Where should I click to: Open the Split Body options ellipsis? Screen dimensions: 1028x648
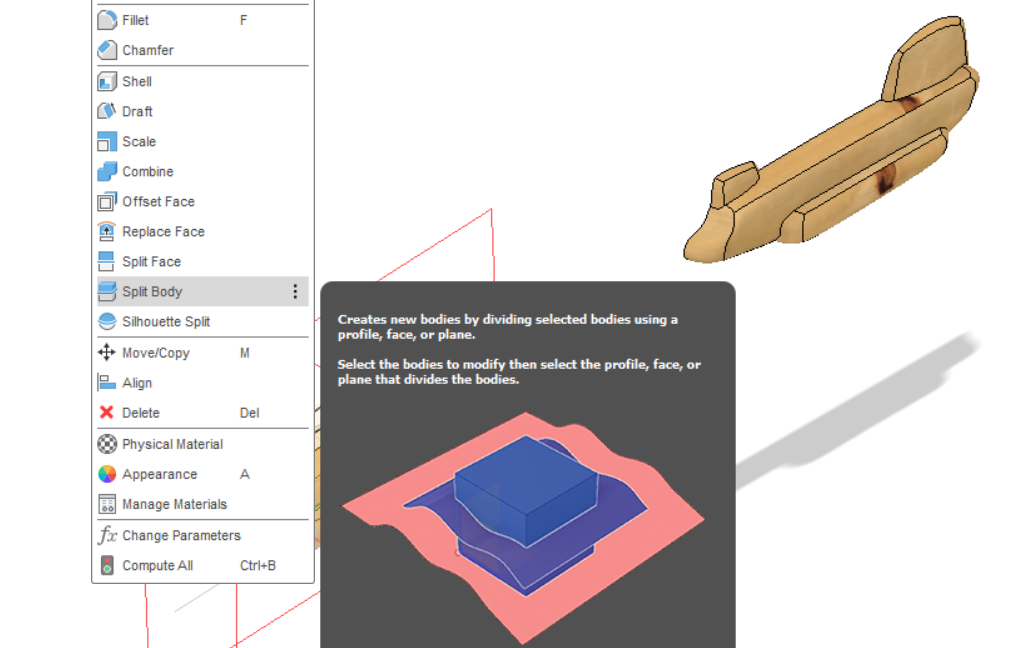[x=295, y=291]
